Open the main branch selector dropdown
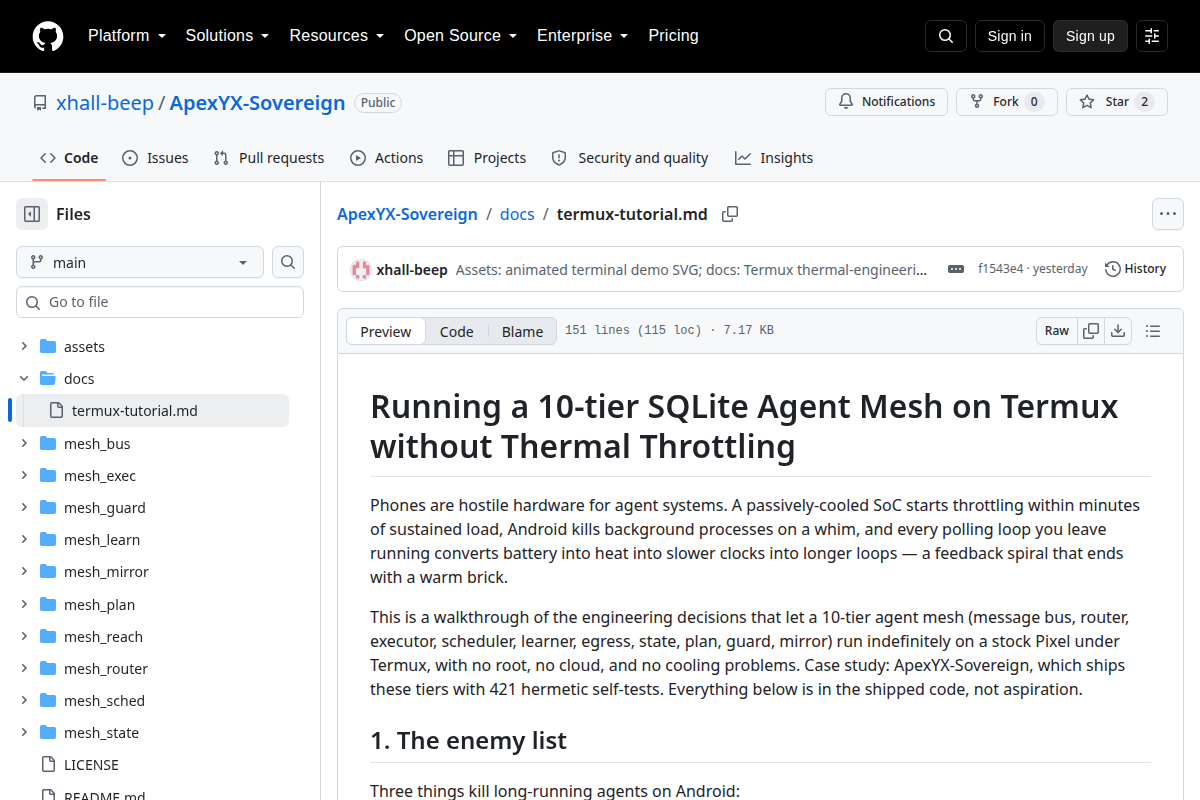 [x=140, y=262]
